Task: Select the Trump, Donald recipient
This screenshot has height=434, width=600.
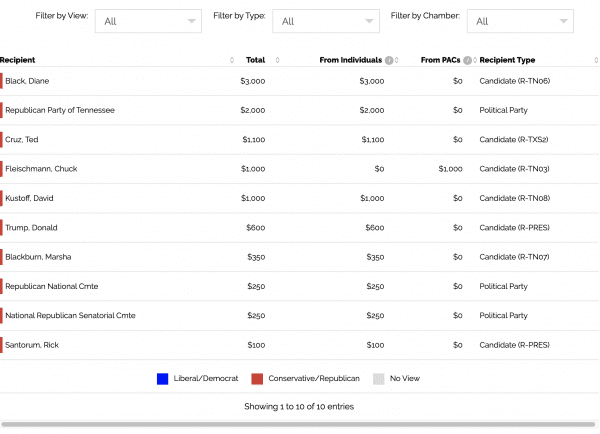Action: pyautogui.click(x=31, y=228)
